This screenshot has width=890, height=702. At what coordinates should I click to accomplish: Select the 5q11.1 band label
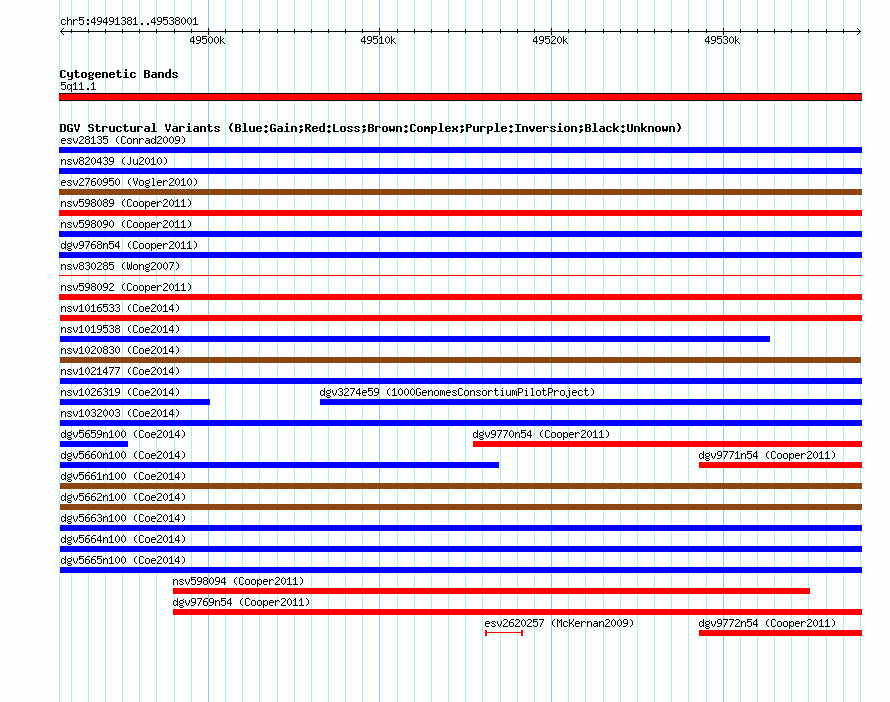point(78,86)
